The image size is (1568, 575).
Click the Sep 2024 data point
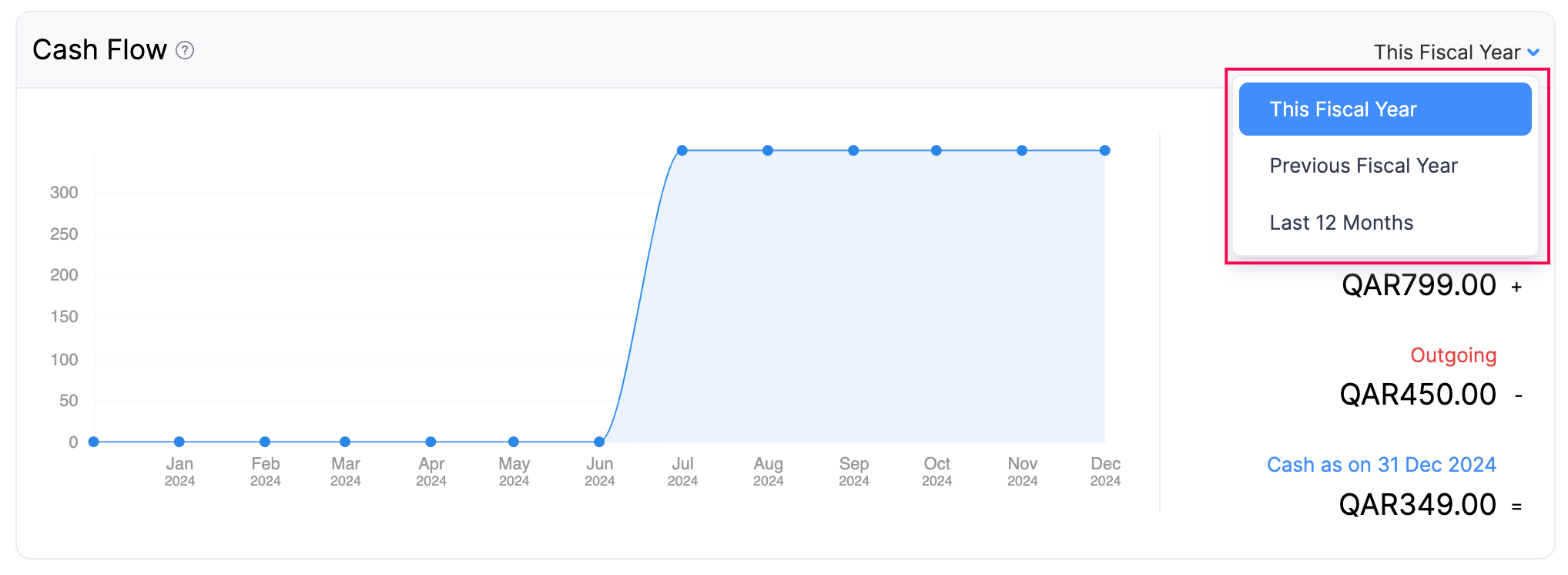click(853, 150)
